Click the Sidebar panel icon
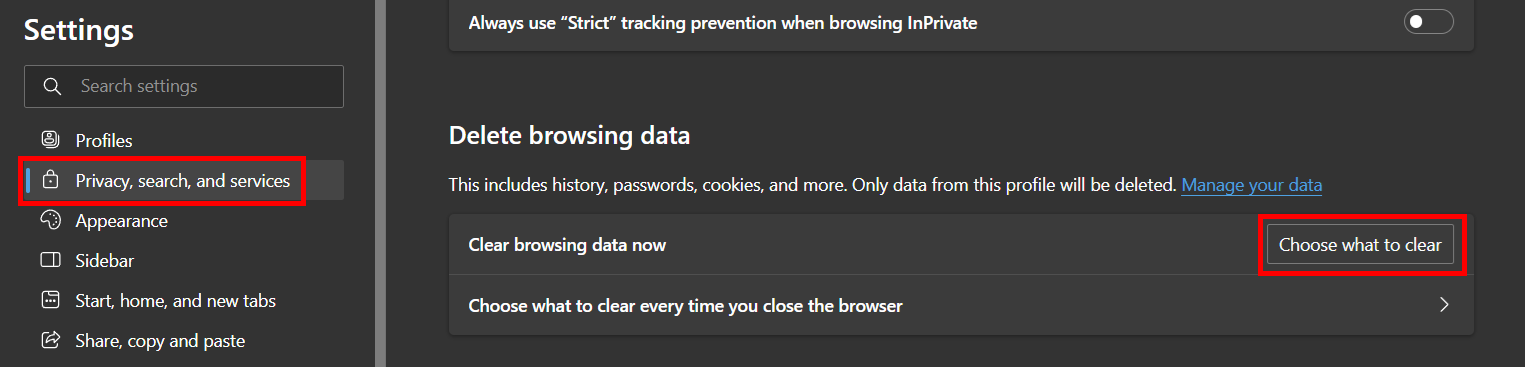 tap(50, 260)
